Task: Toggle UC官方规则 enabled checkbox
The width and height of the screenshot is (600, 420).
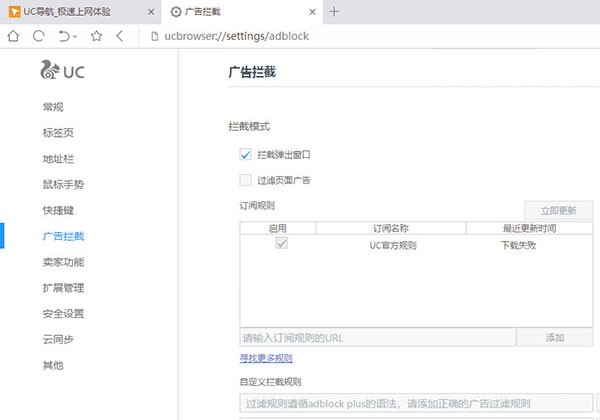Action: (x=282, y=243)
